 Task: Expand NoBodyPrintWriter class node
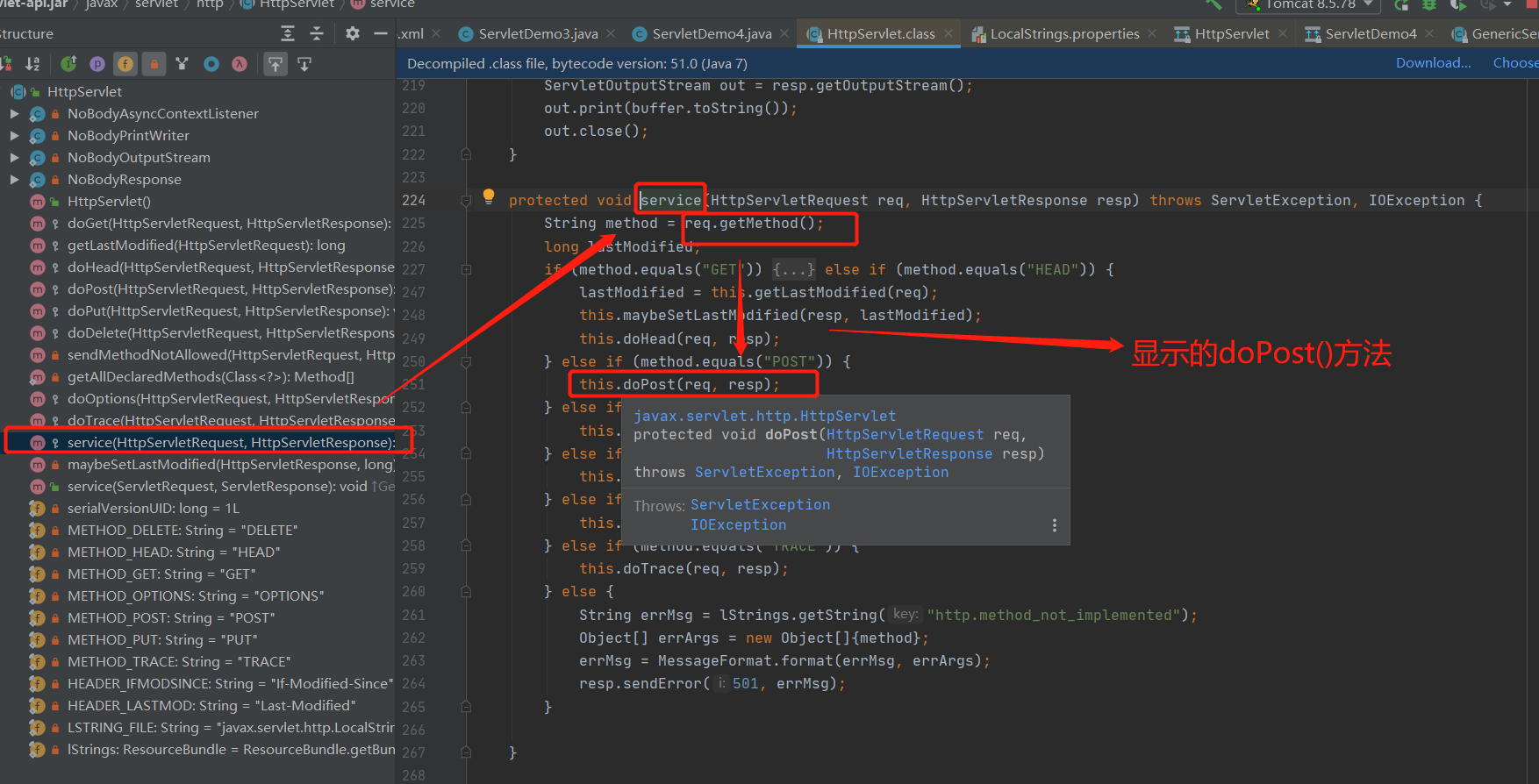(x=14, y=135)
